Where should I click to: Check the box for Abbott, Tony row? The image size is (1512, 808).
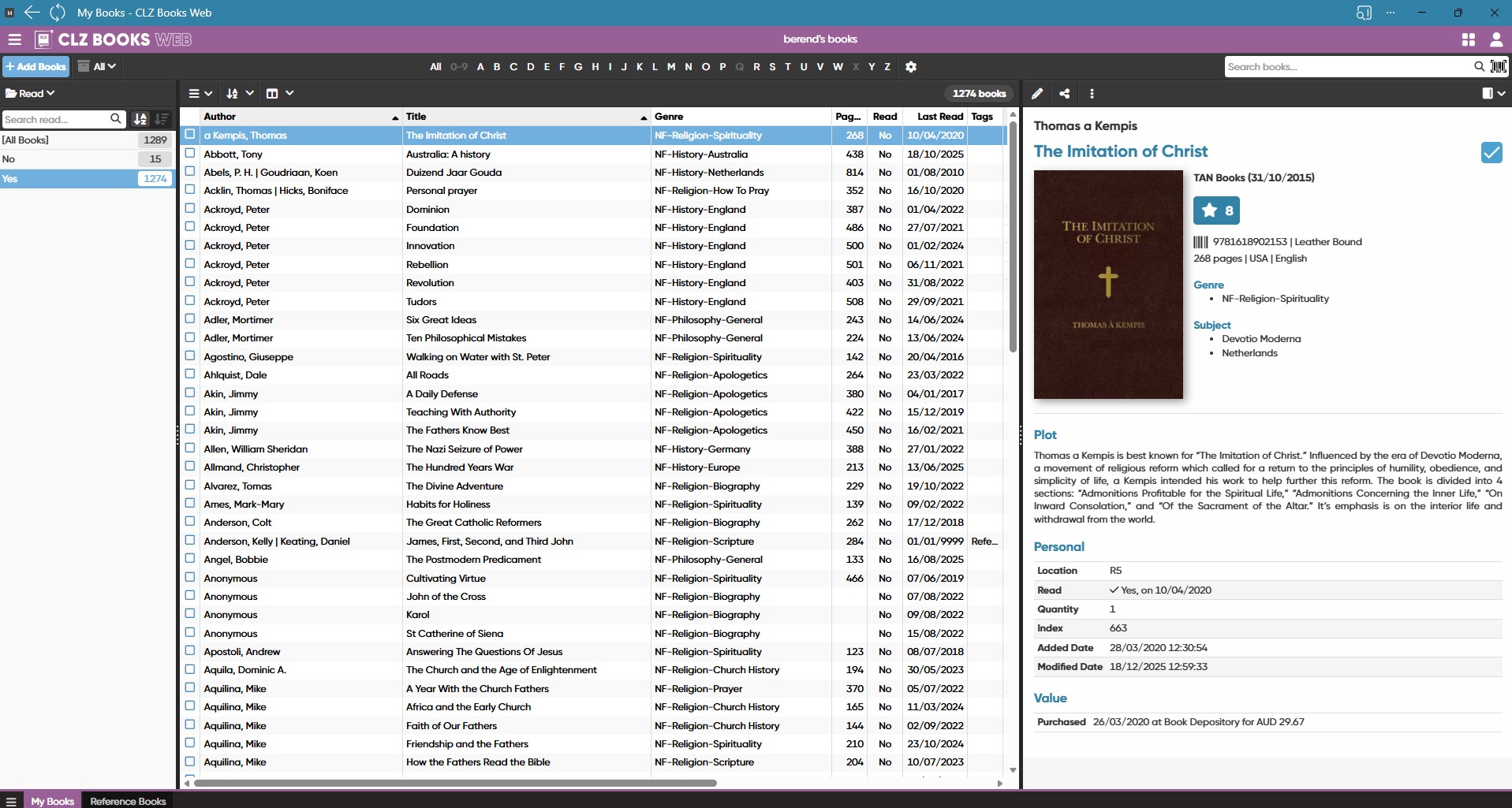(x=190, y=154)
